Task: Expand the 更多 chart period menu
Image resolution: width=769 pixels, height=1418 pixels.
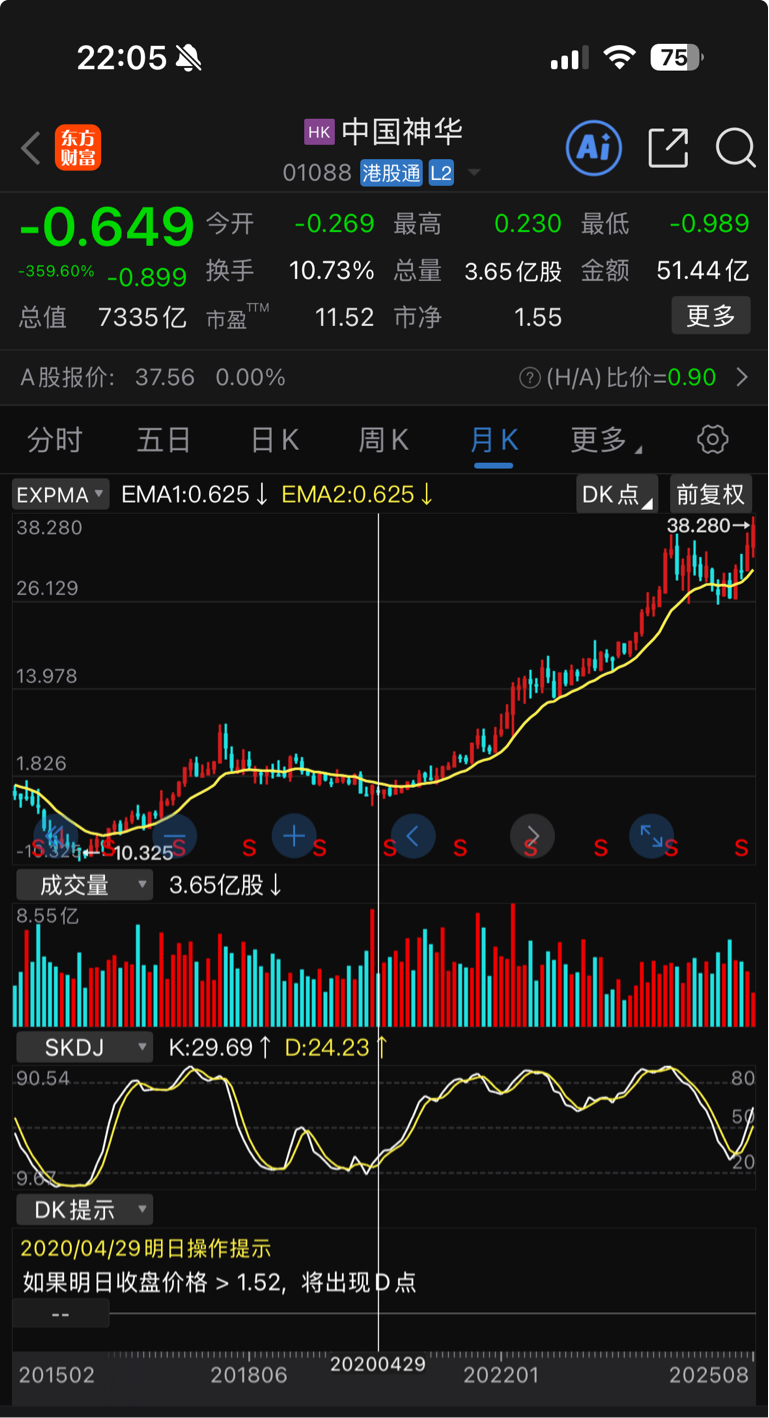Action: pos(606,439)
